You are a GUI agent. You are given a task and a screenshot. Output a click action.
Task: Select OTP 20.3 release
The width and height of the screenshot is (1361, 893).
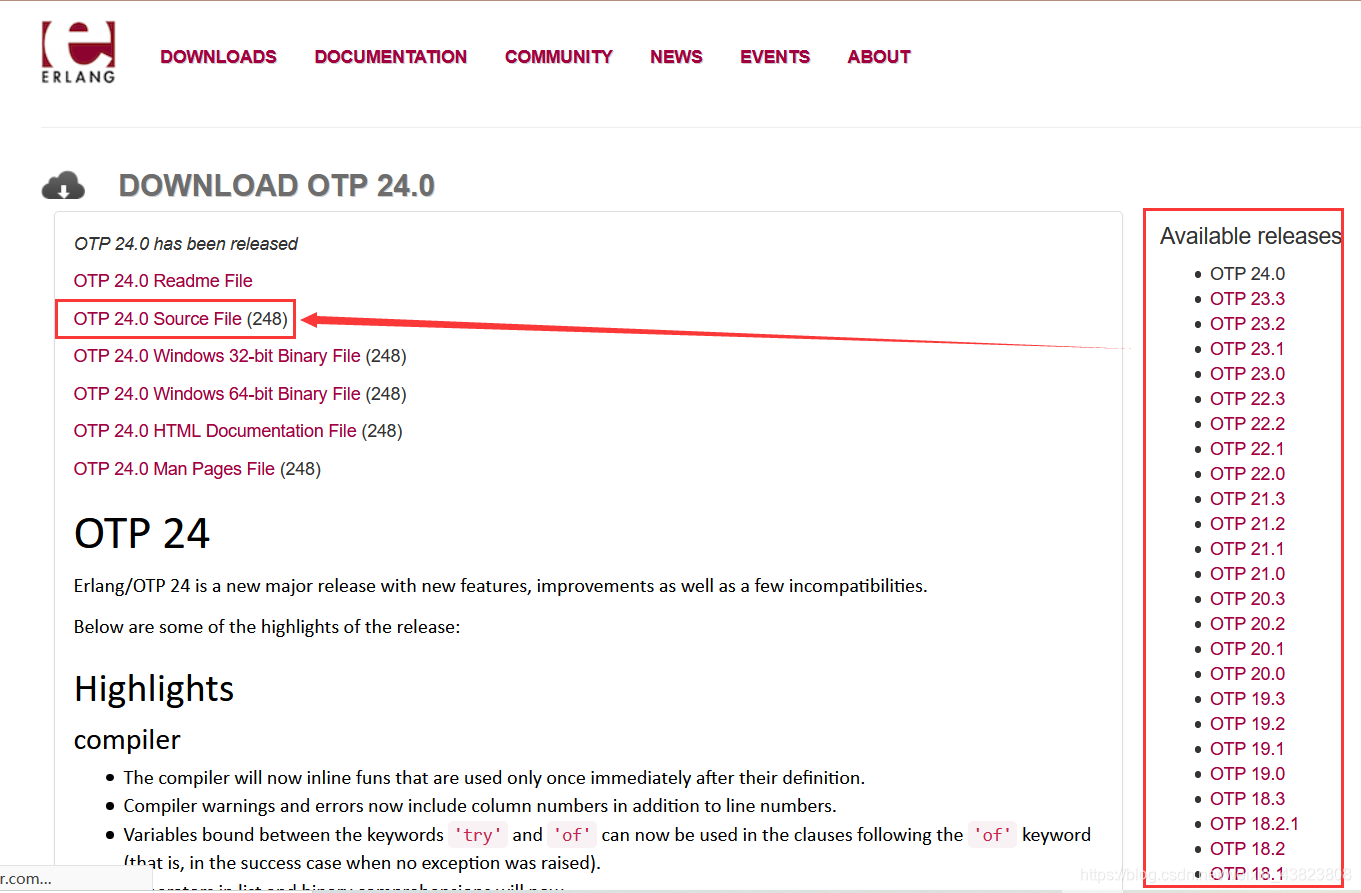(x=1247, y=599)
